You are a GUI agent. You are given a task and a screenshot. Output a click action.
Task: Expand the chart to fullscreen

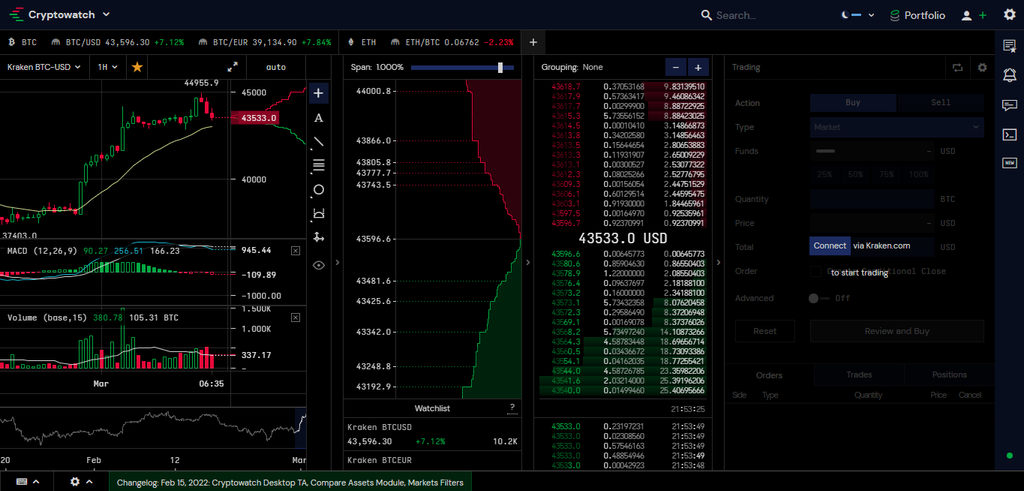[x=232, y=67]
